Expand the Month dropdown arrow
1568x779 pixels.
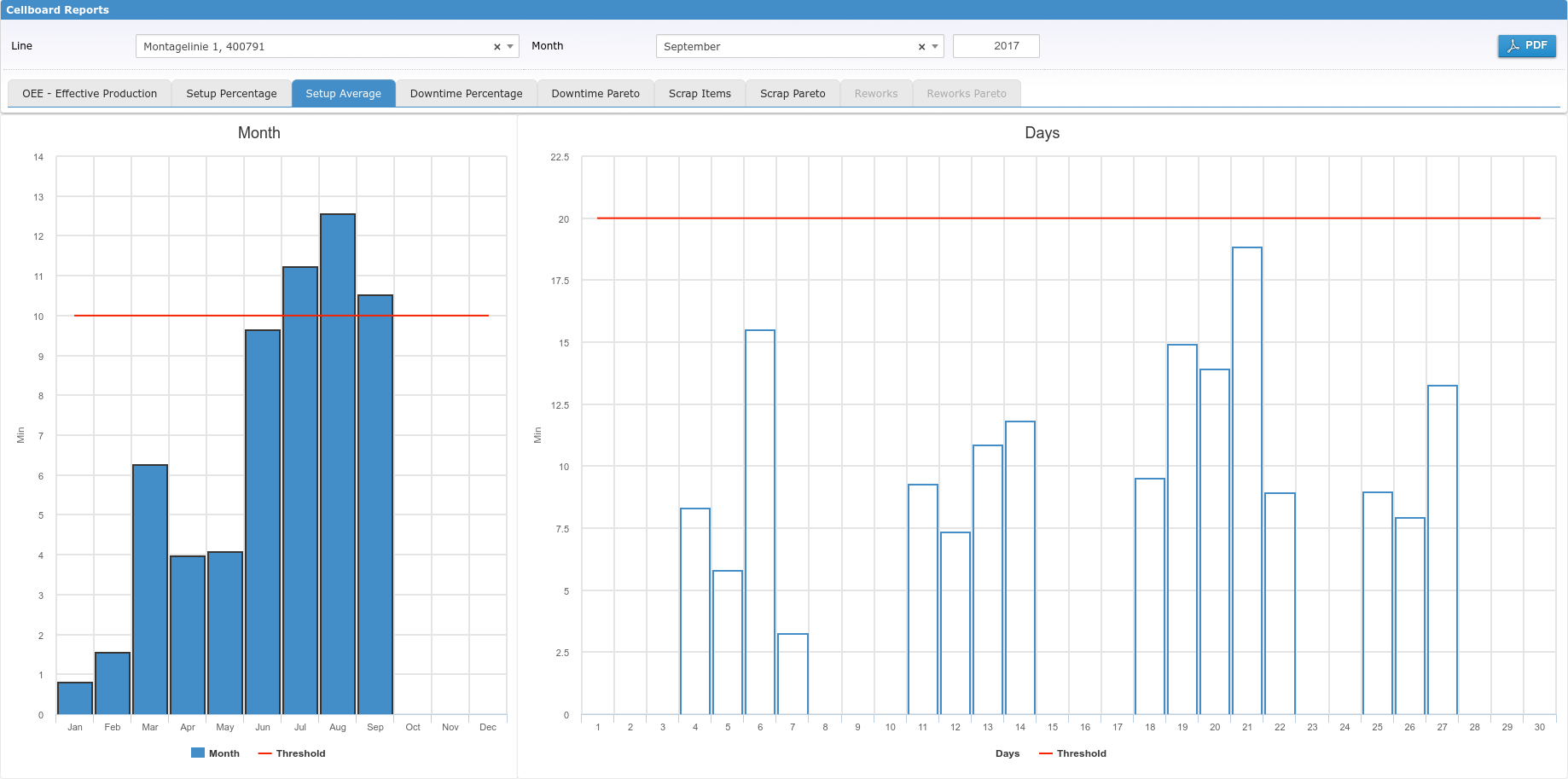pos(935,47)
